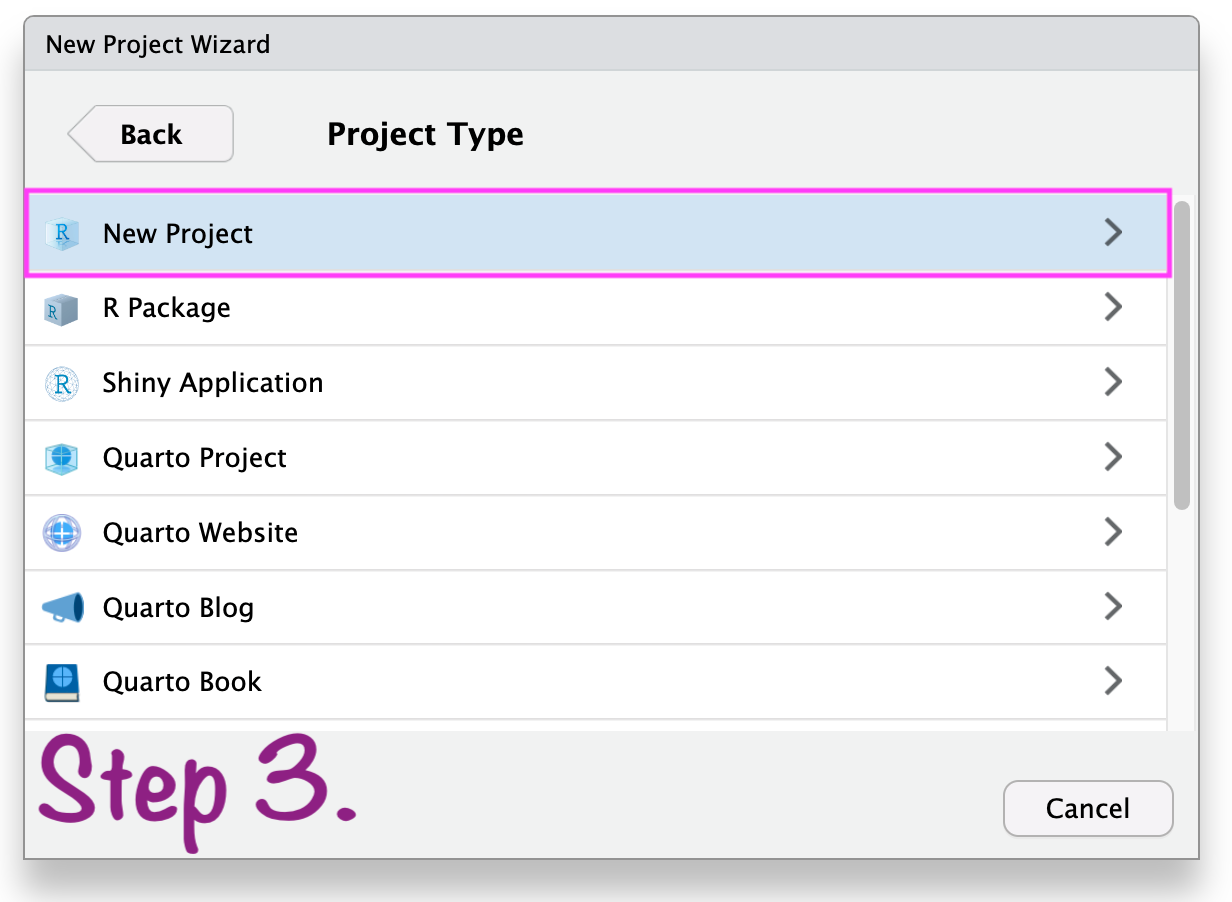Screen dimensions: 1232x902
Task: Click the R Package box icon
Action: point(62,309)
